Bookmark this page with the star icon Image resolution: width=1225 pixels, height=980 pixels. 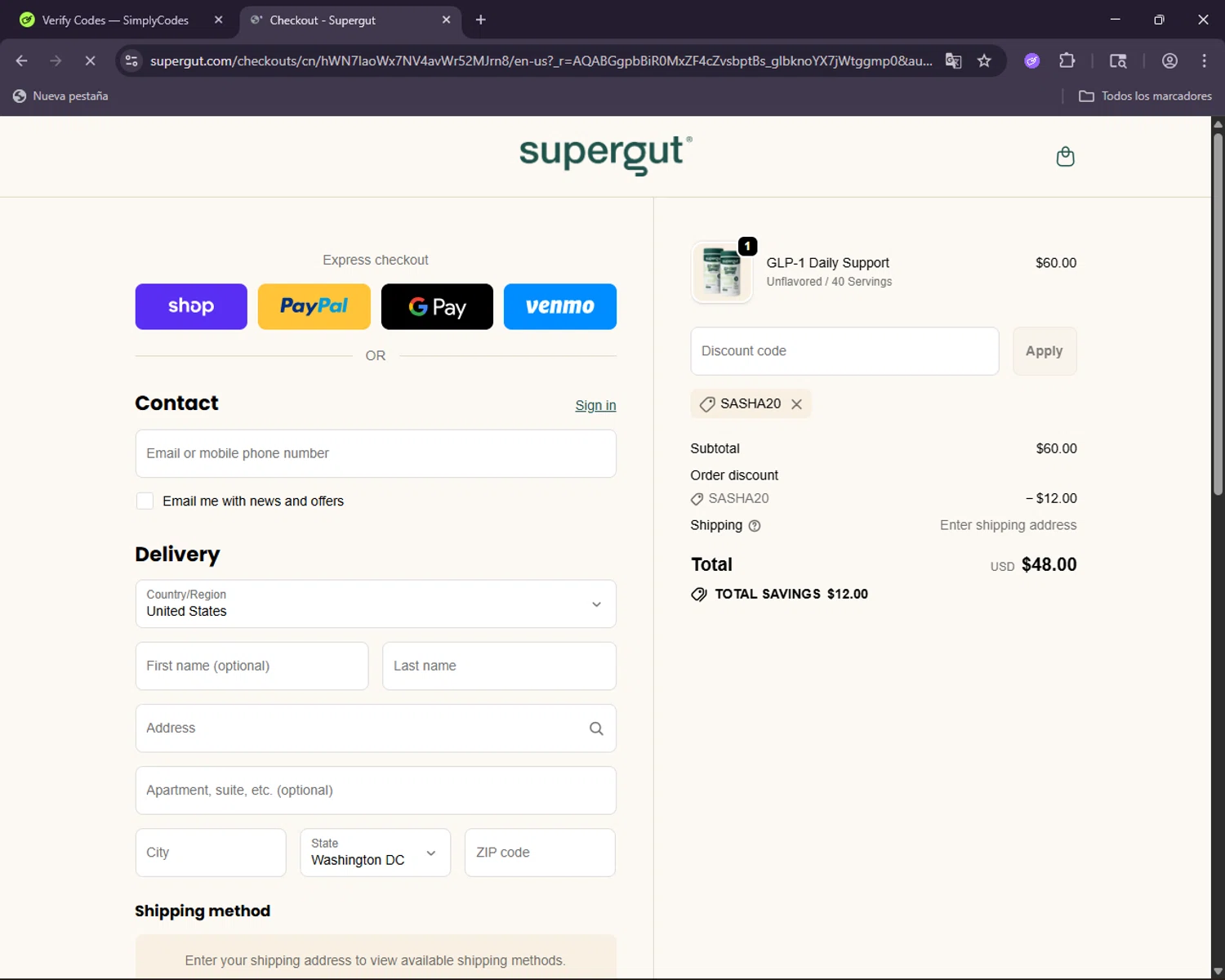pos(984,60)
